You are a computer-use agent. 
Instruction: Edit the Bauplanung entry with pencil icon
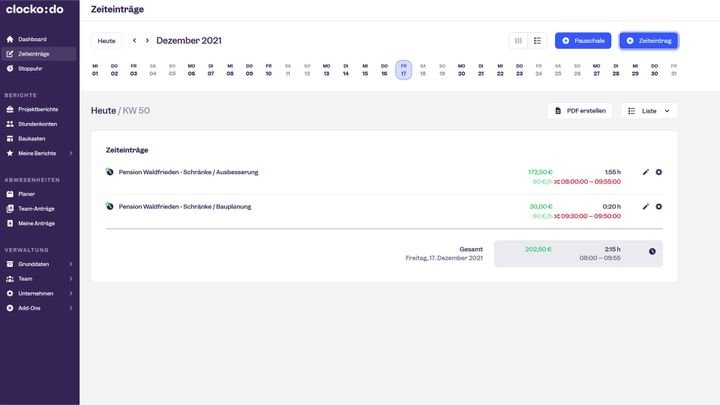point(646,207)
